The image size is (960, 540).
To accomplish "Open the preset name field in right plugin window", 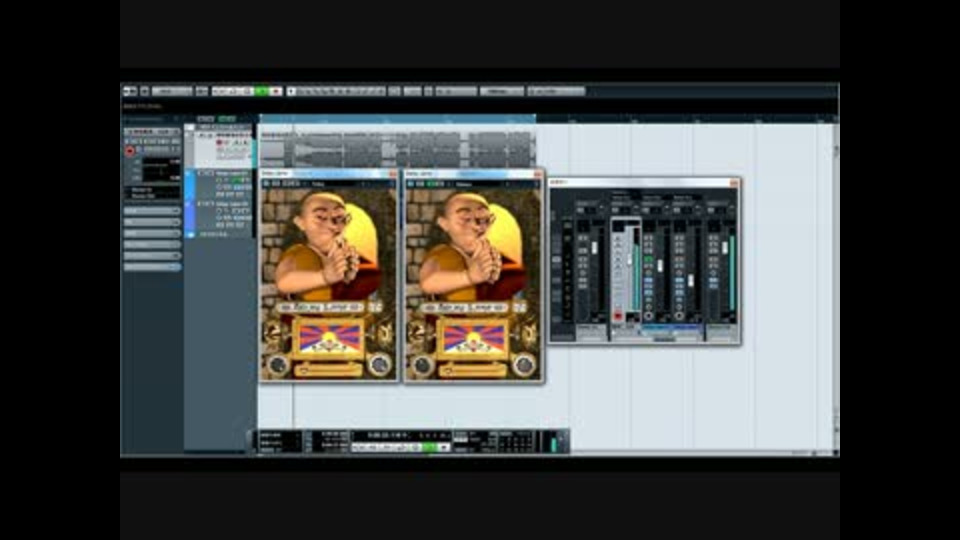I will pyautogui.click(x=467, y=307).
